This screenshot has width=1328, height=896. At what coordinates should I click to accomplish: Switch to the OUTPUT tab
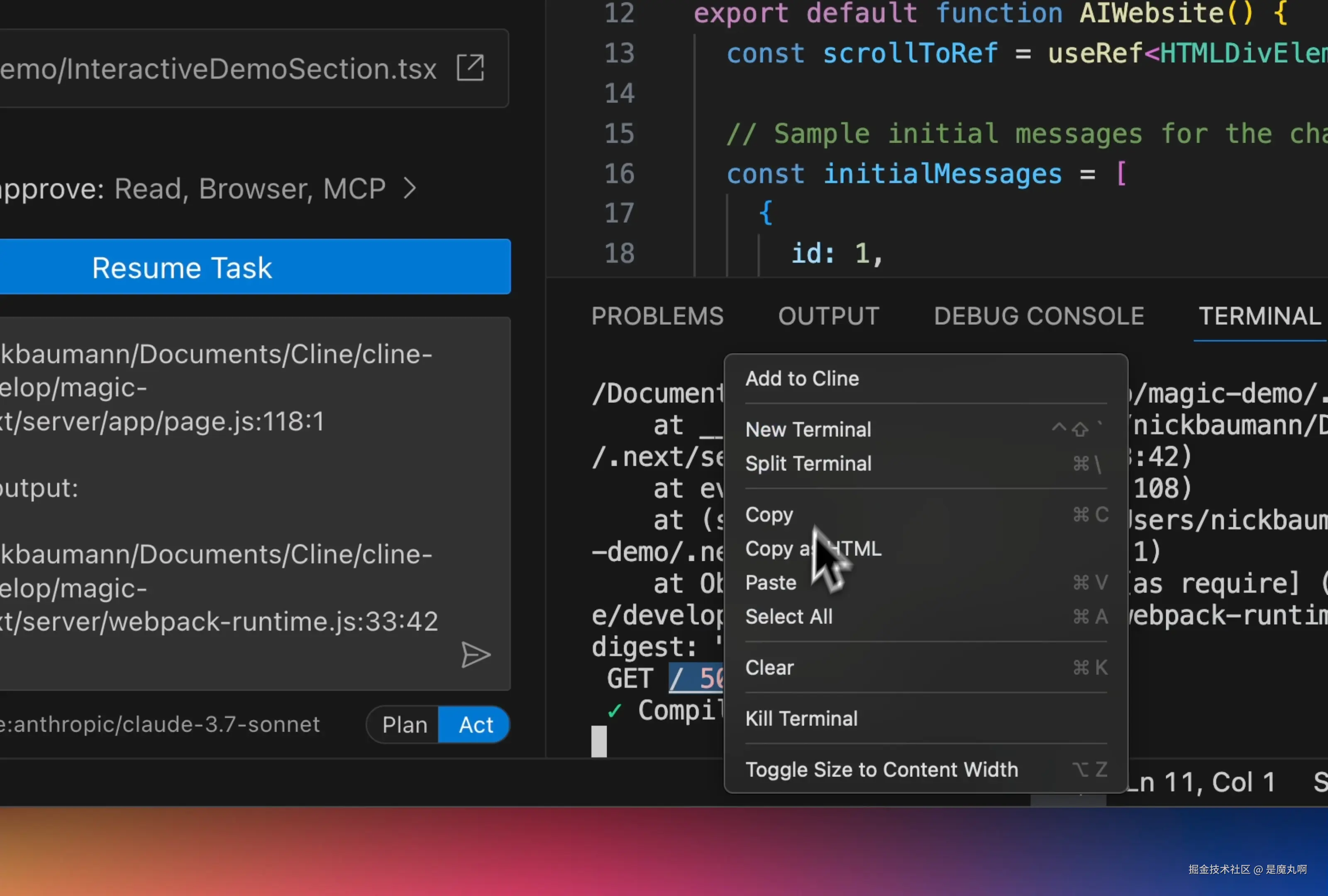click(x=828, y=317)
